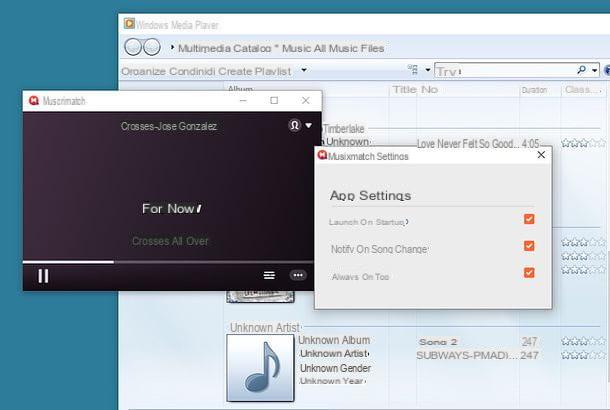Rate the SUBWAYS-PMADI track stars
Viewport: 610px width, 410px height.
pyautogui.click(x=583, y=355)
